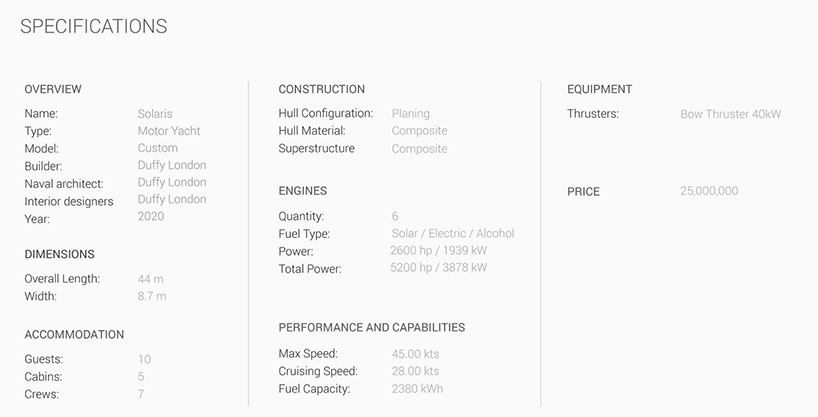Screen dimensions: 818x417
Task: Click the Solar / Electric / Alcohol fuel type
Action: tap(452, 234)
